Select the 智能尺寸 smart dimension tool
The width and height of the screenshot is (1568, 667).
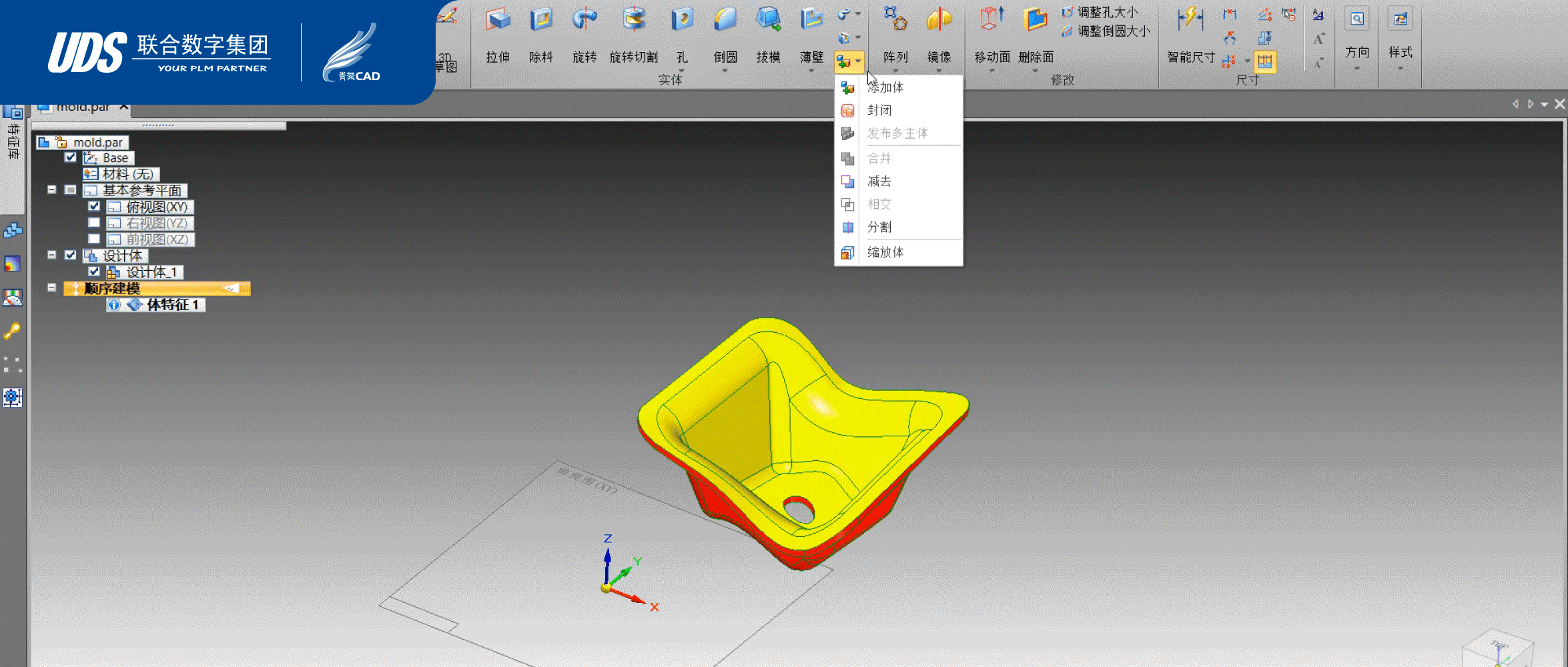click(1190, 20)
